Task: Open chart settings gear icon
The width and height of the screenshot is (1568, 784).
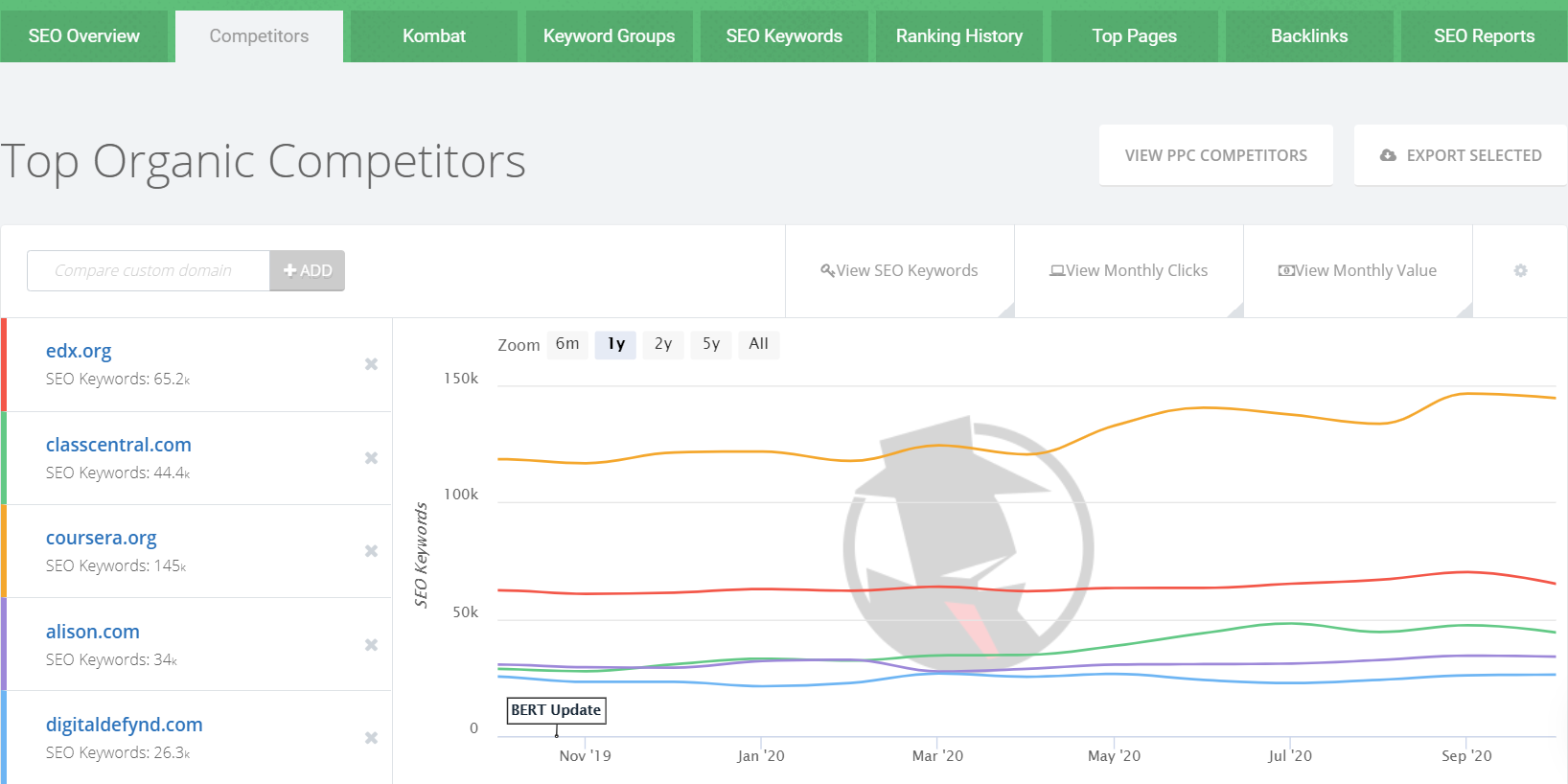Action: click(1520, 271)
